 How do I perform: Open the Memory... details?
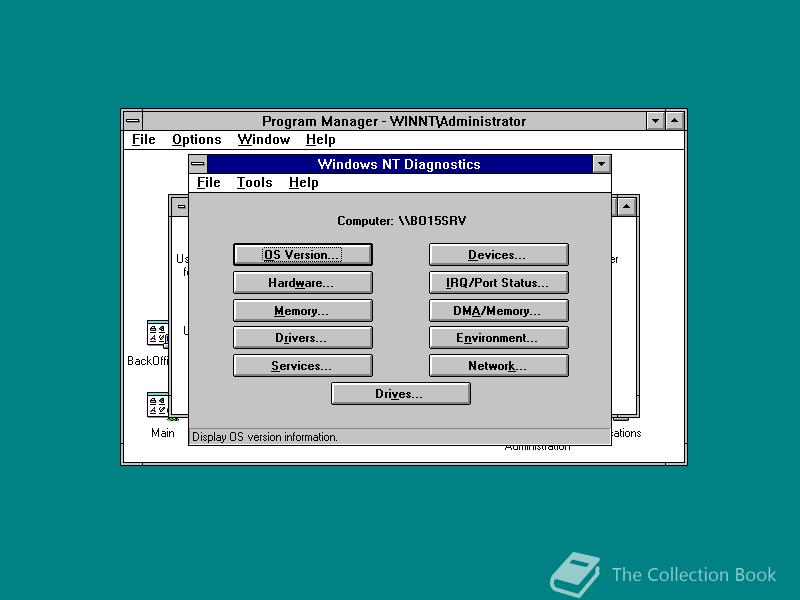pyautogui.click(x=303, y=311)
